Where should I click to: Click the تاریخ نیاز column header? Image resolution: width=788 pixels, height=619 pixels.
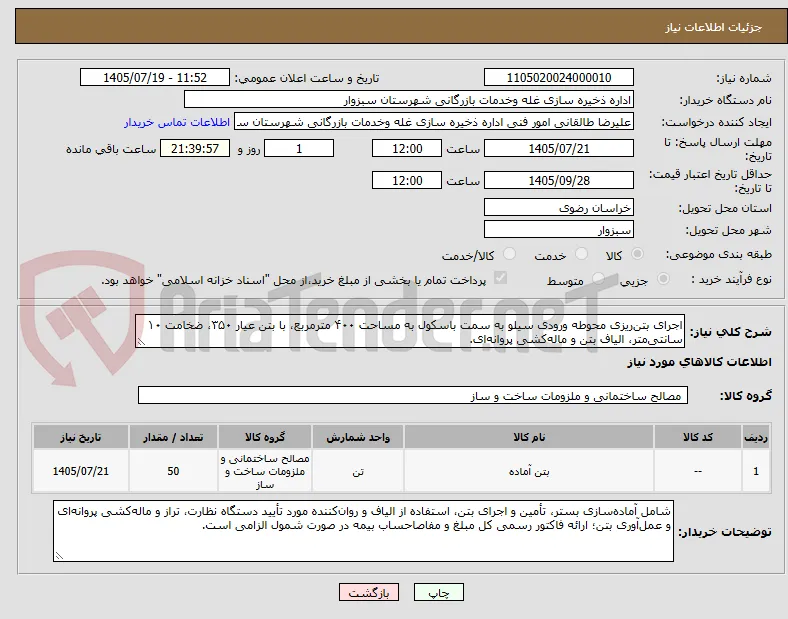[81, 437]
